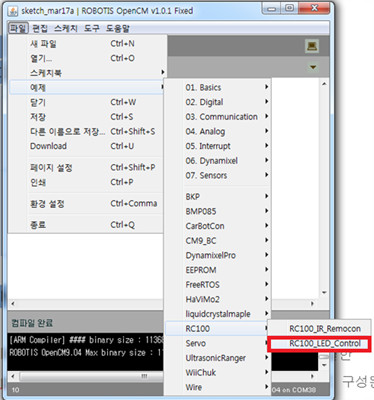Open the liquidcrystalmaple examples submenu

(x=218, y=314)
